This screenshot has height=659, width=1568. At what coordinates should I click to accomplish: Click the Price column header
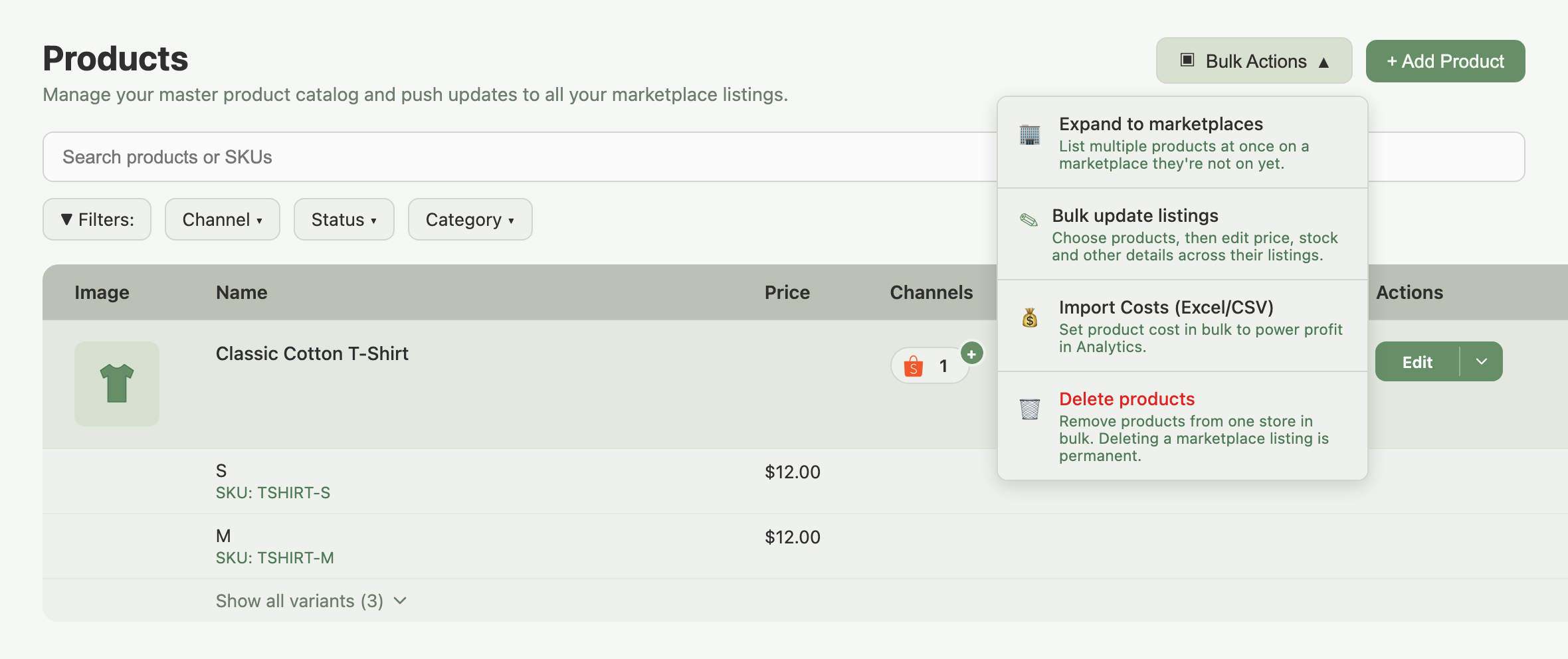787,292
